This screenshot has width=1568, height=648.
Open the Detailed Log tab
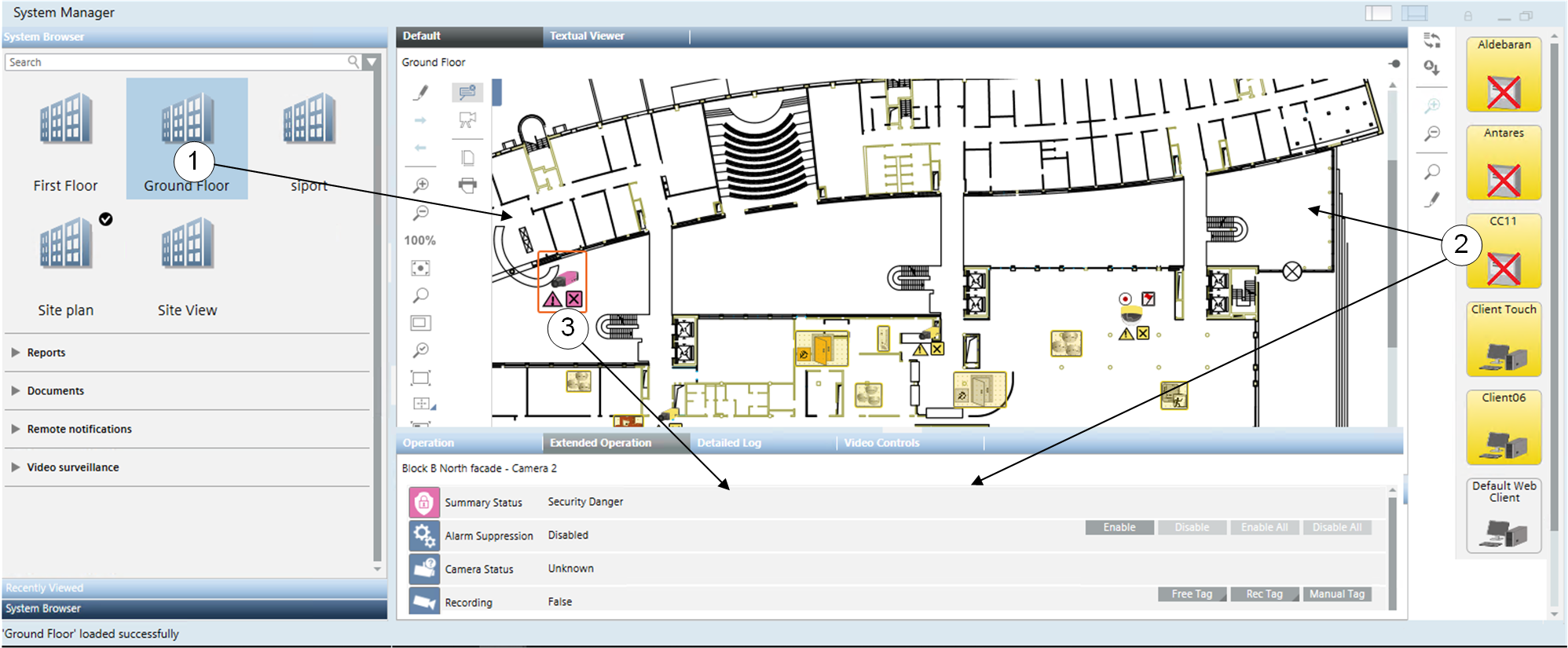[x=729, y=443]
